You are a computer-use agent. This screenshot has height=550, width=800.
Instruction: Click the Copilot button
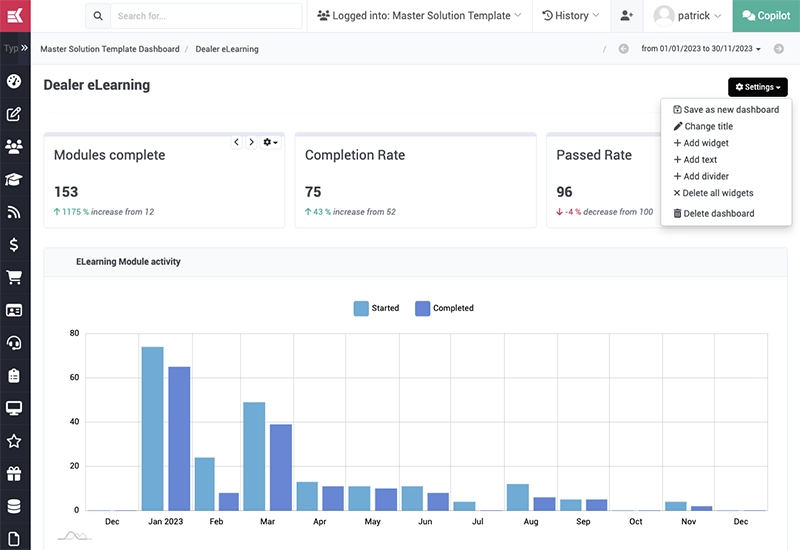click(x=766, y=16)
